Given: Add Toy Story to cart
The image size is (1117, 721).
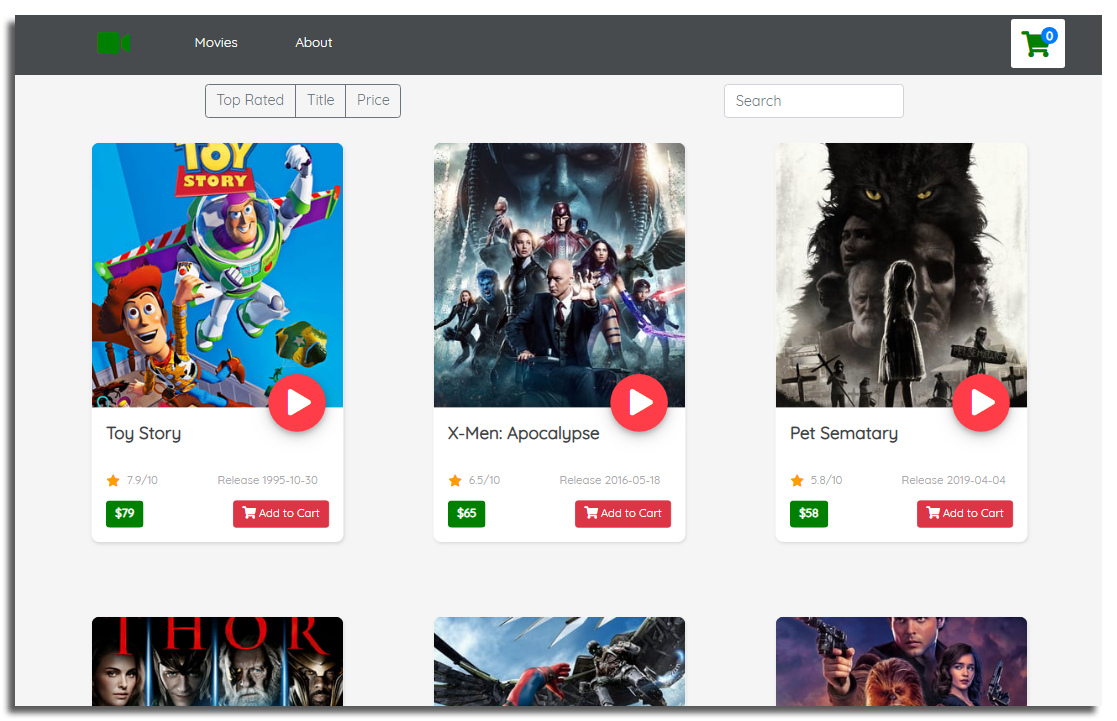Looking at the screenshot, I should [281, 514].
